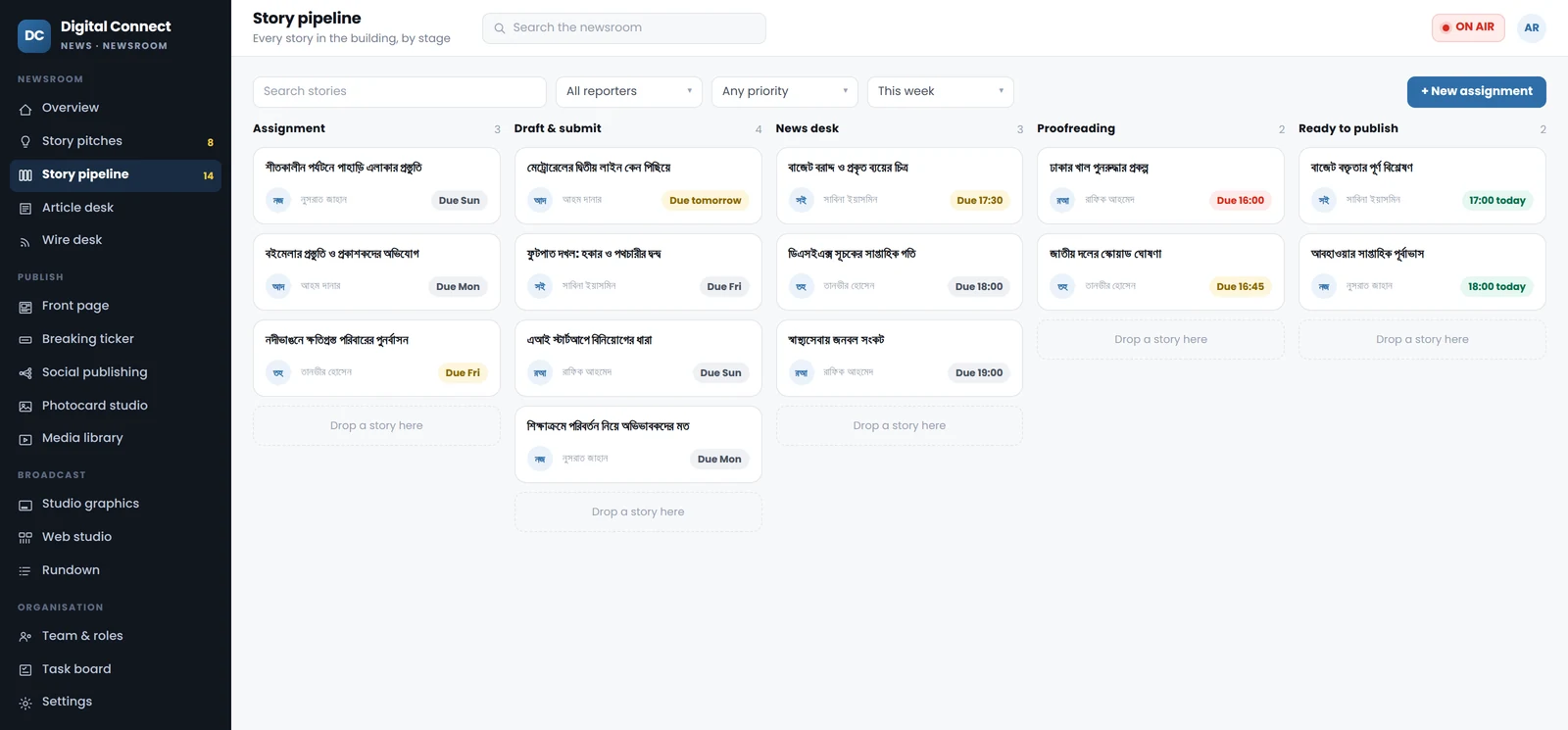Go to Wire desk section
The image size is (1568, 730).
(x=116, y=240)
